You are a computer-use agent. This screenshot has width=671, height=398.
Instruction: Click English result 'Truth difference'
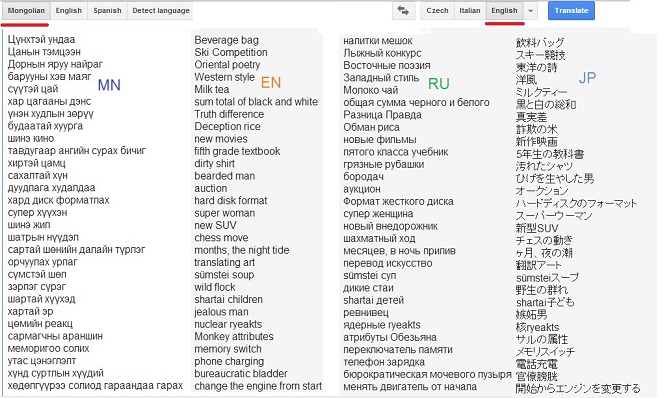(229, 114)
